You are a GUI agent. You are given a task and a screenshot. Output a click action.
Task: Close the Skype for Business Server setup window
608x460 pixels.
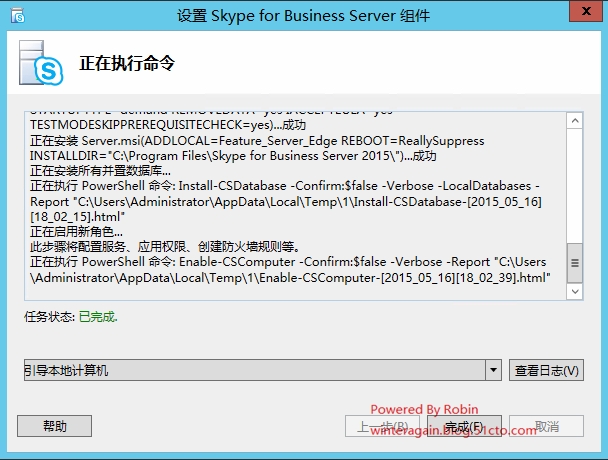[586, 11]
